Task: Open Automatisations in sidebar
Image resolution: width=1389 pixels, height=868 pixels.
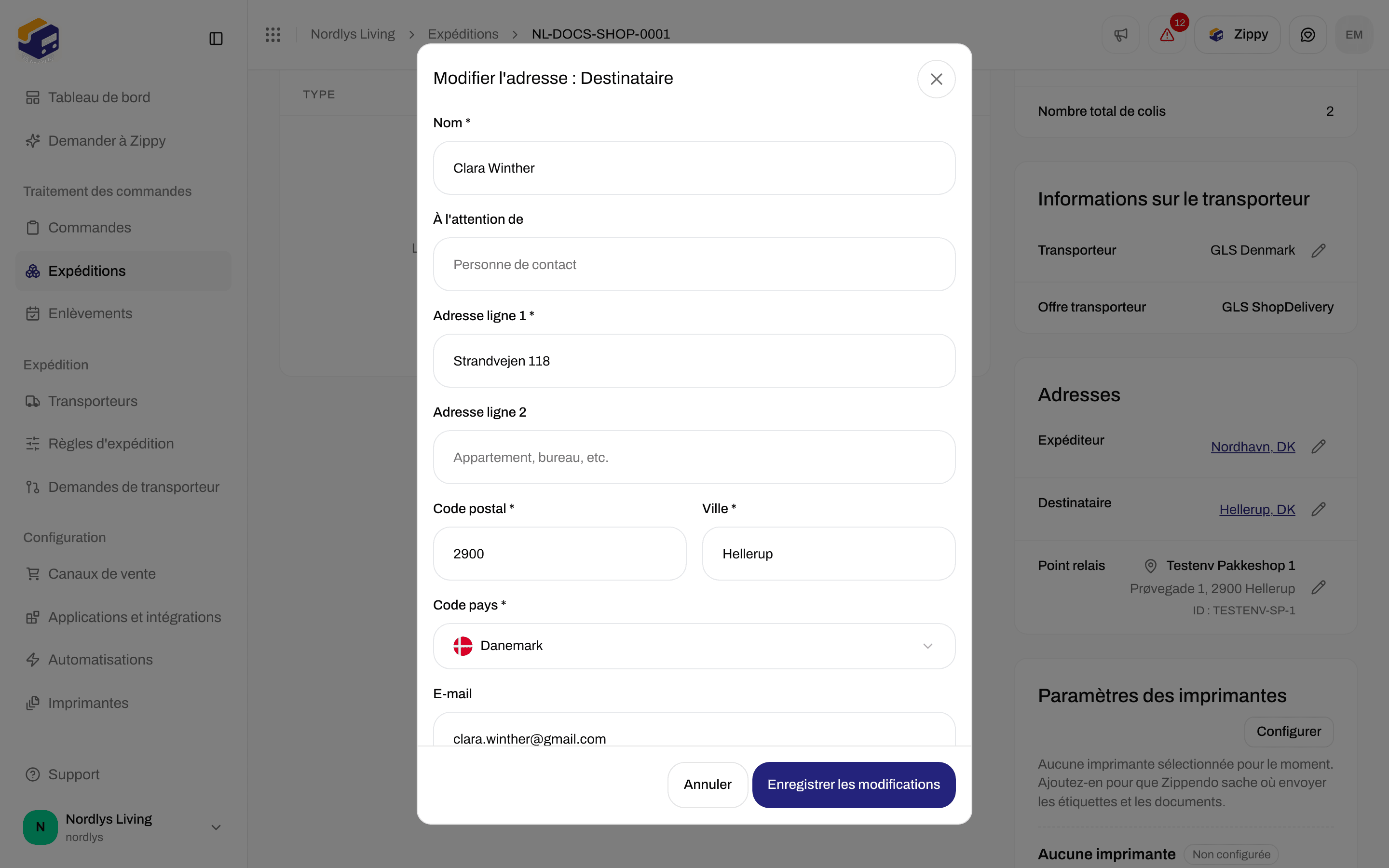Action: click(x=123, y=660)
